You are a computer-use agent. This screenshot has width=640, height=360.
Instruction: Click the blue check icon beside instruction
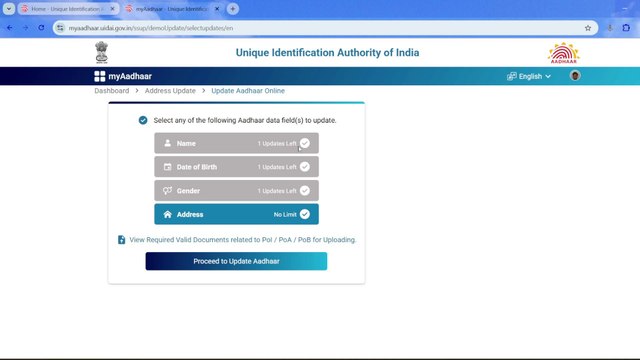143,120
